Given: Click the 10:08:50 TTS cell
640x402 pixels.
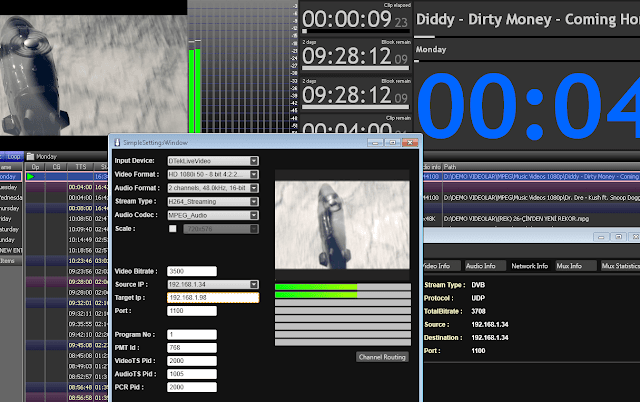Looking at the screenshot, I should [x=80, y=219].
